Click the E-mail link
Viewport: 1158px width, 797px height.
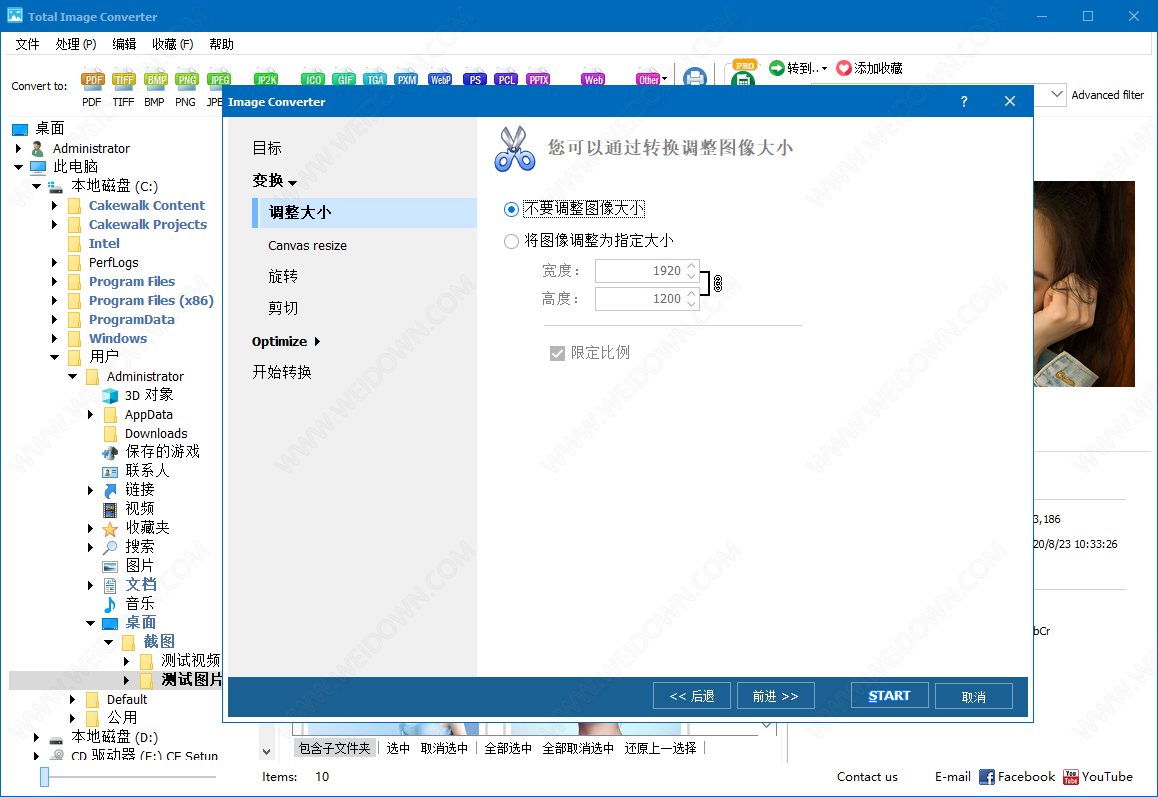click(953, 777)
